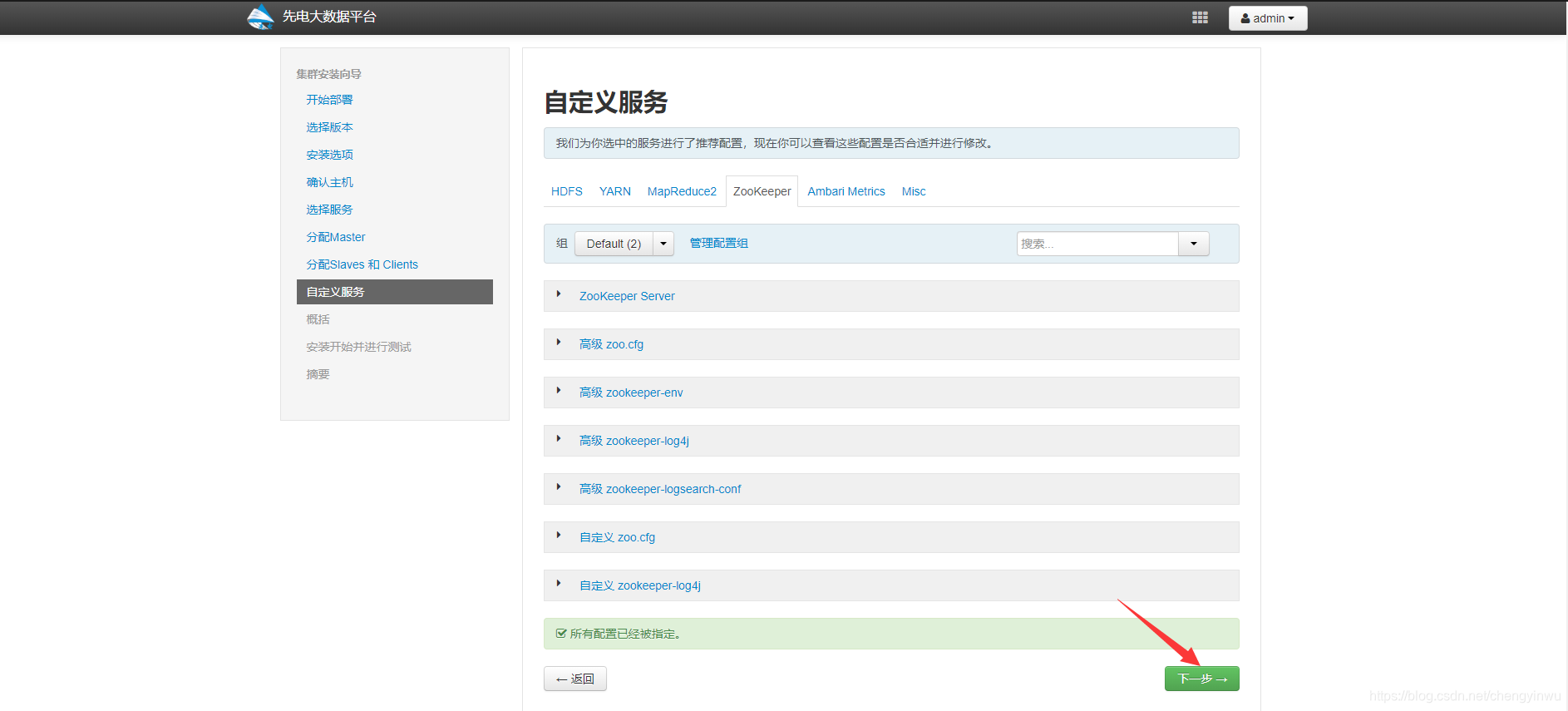This screenshot has height=711, width=1568.
Task: Open 高级 zookeeper-log4j section title
Action: pyautogui.click(x=634, y=441)
